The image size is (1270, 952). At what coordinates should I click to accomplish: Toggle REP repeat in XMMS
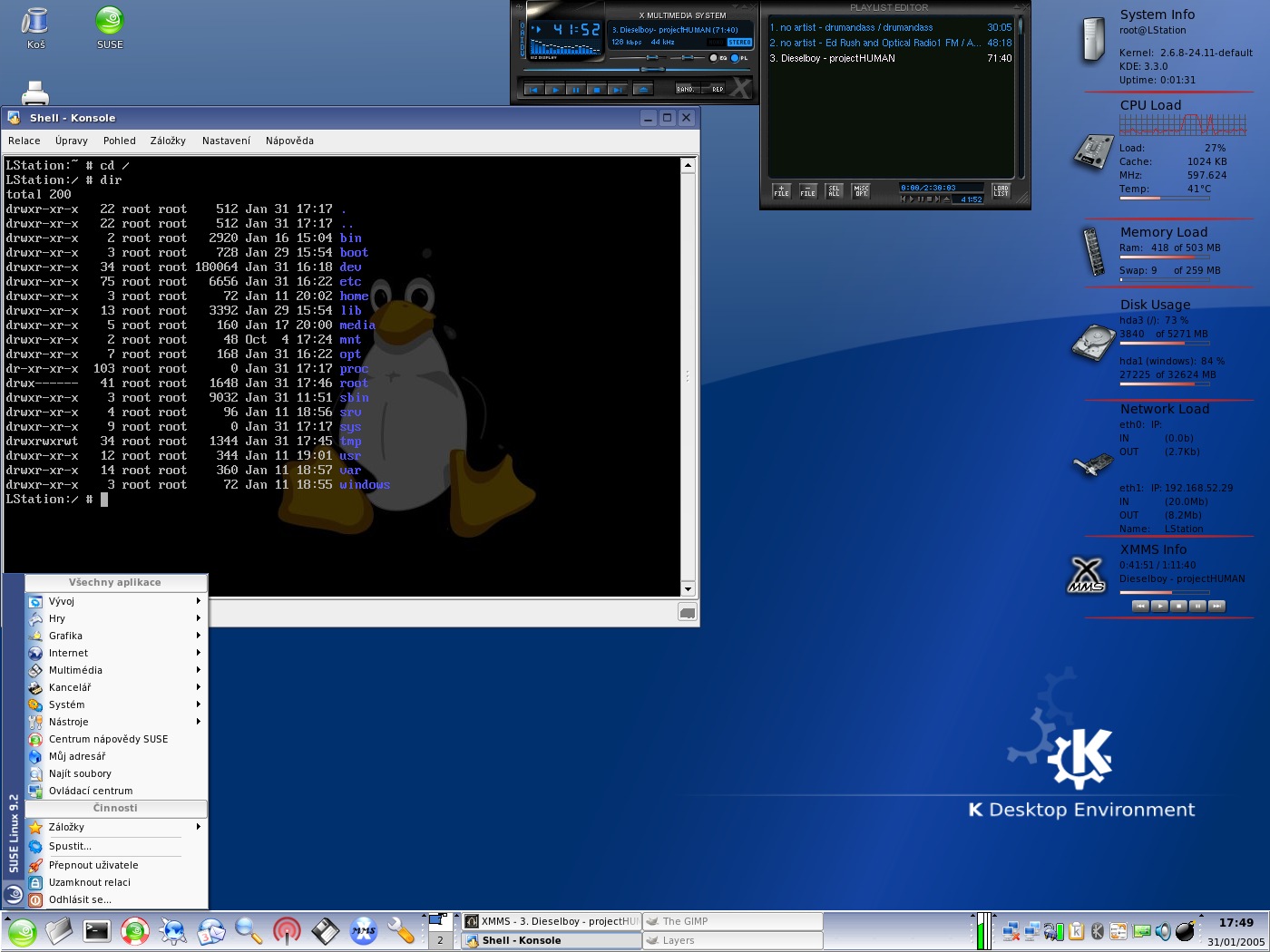pyautogui.click(x=713, y=89)
